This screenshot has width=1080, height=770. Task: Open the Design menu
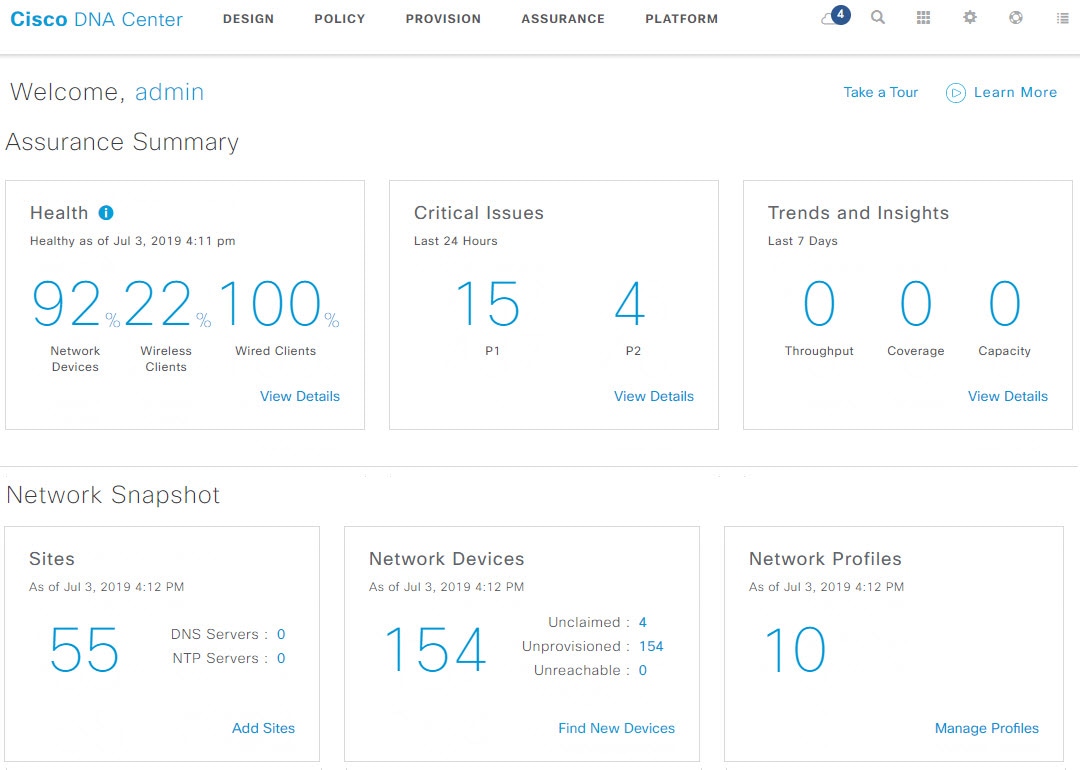coord(248,19)
